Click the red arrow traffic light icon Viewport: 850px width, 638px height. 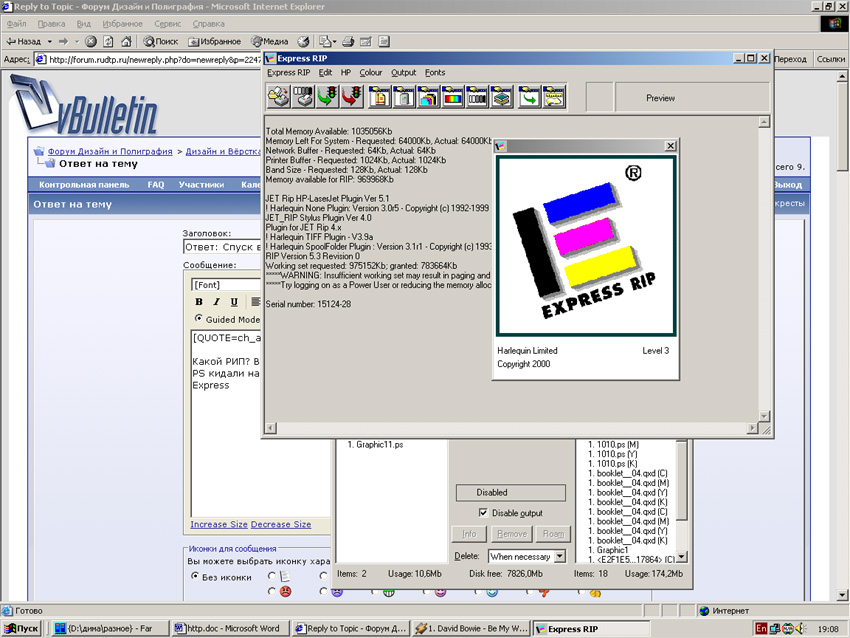pos(352,96)
